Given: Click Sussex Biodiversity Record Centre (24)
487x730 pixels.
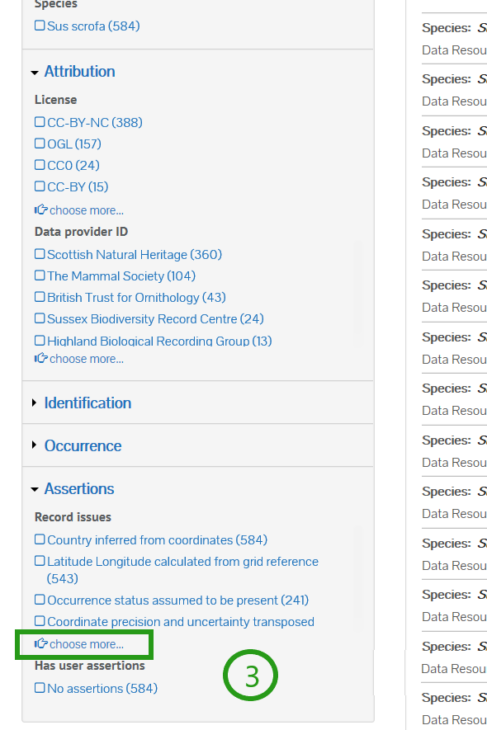Looking at the screenshot, I should (156, 319).
